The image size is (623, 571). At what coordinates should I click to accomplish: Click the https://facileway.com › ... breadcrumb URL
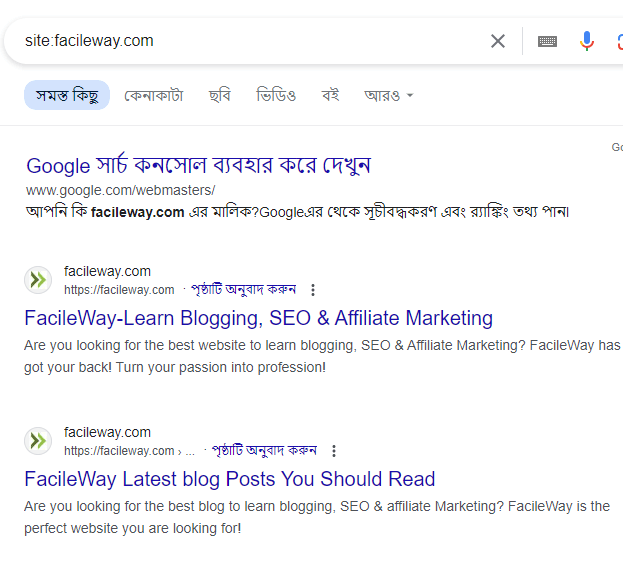tap(130, 451)
